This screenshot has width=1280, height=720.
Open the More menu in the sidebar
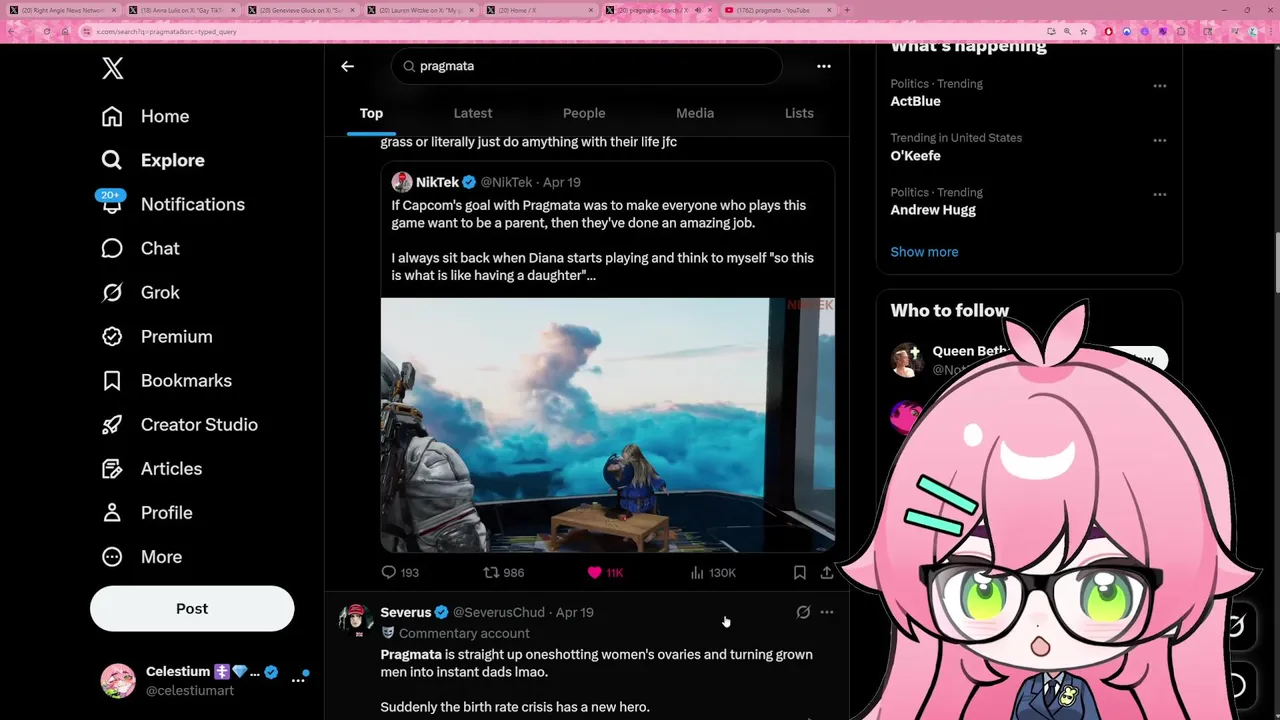(x=141, y=556)
